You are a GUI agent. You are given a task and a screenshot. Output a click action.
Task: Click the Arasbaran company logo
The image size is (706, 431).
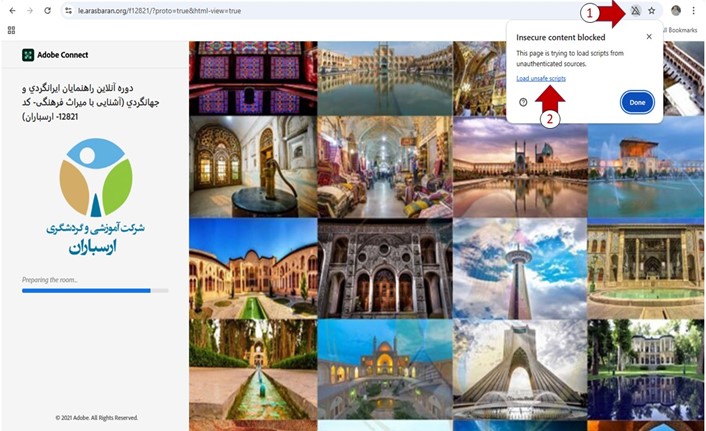pos(95,196)
